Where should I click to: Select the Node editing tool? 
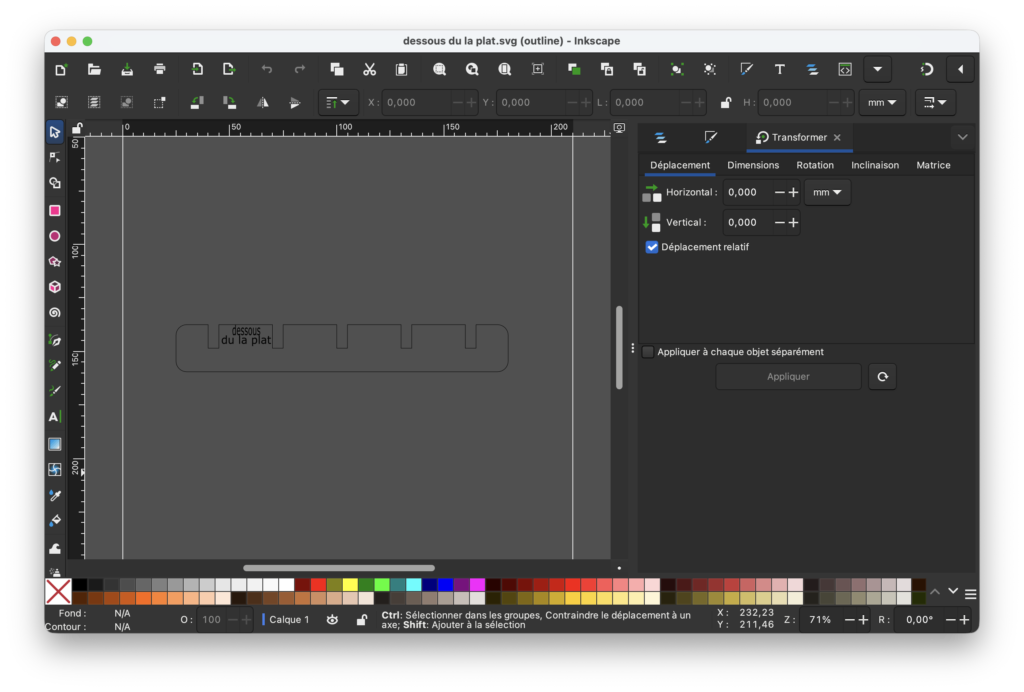[x=55, y=157]
